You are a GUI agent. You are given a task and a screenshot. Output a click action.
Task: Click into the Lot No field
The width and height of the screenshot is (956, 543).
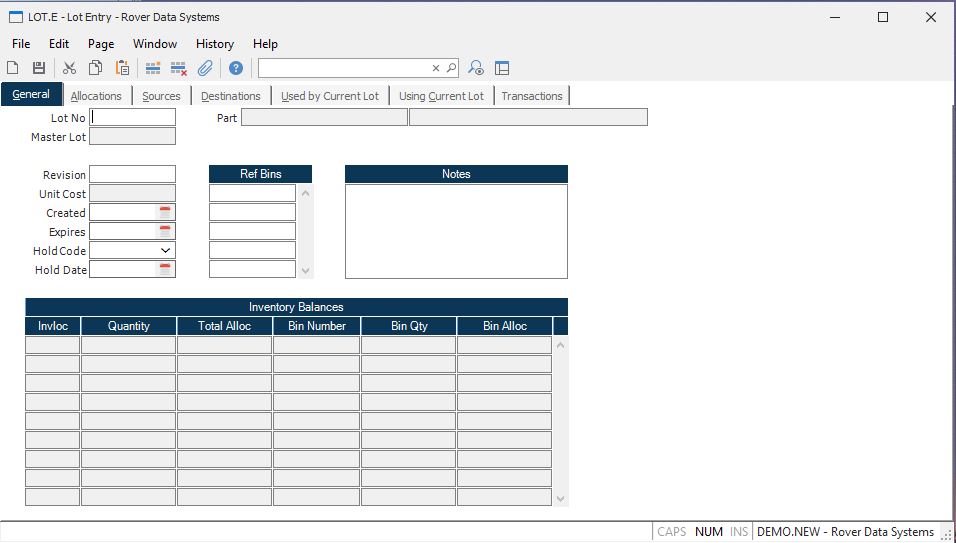pyautogui.click(x=132, y=118)
